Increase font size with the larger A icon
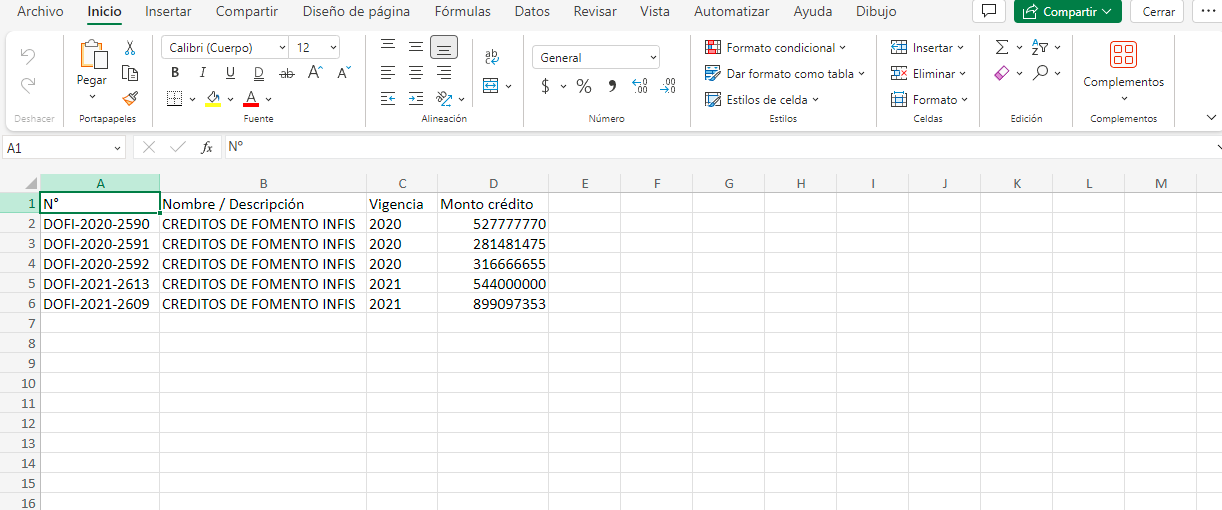The height and width of the screenshot is (510, 1222). pyautogui.click(x=315, y=72)
